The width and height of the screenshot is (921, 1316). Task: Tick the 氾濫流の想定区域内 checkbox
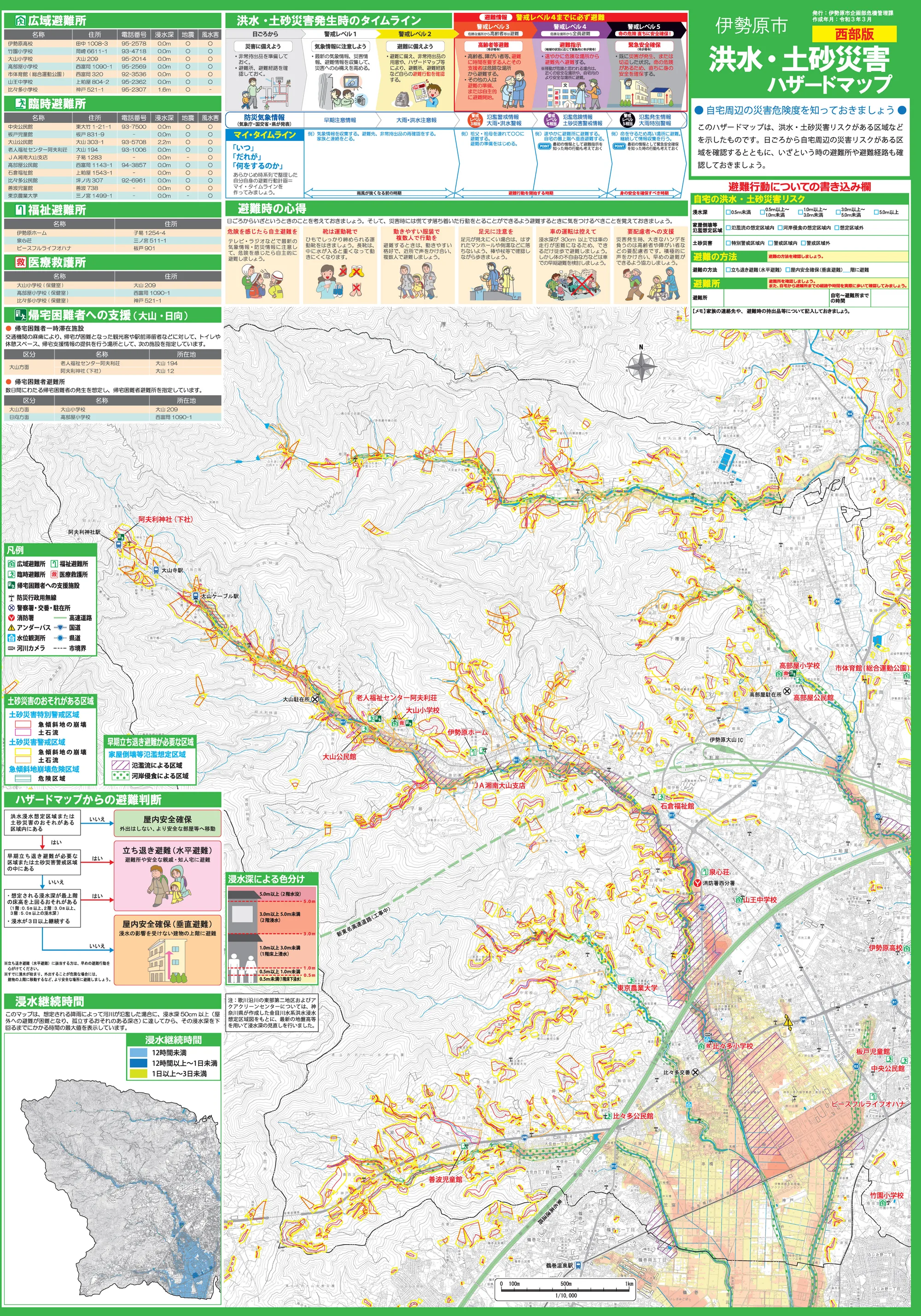pos(729,228)
